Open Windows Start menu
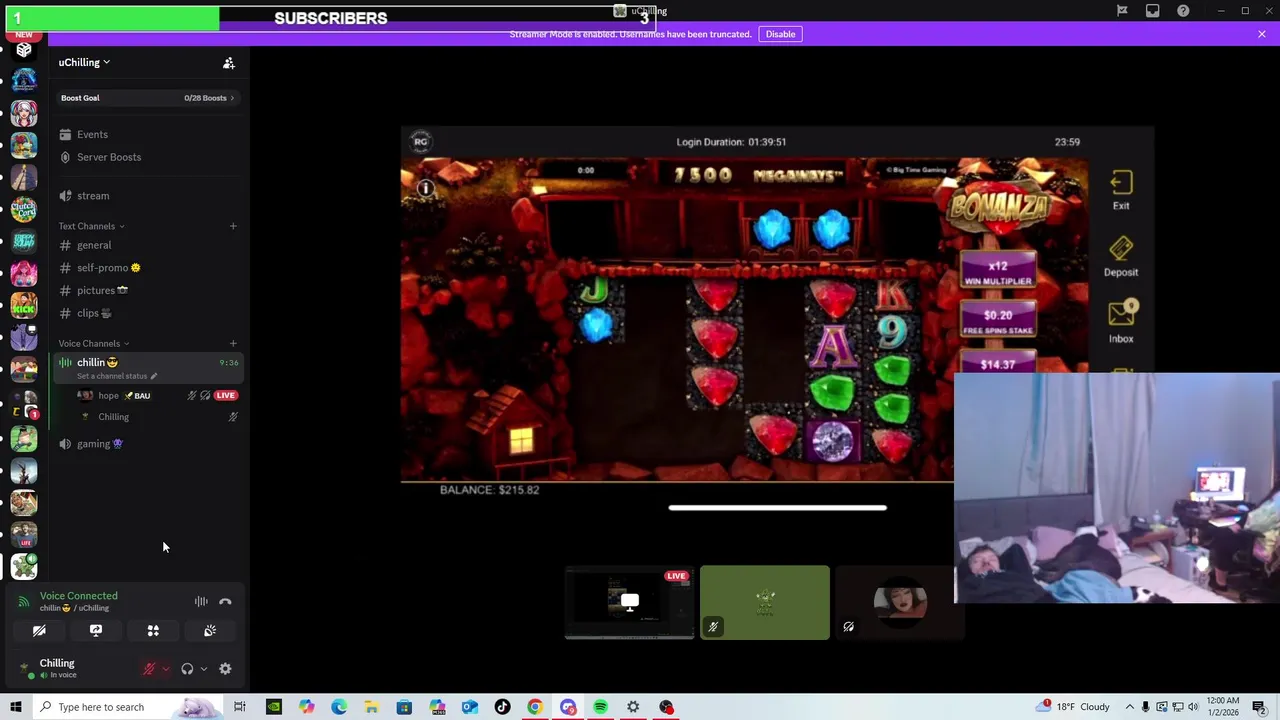Viewport: 1280px width, 720px height. [x=15, y=707]
